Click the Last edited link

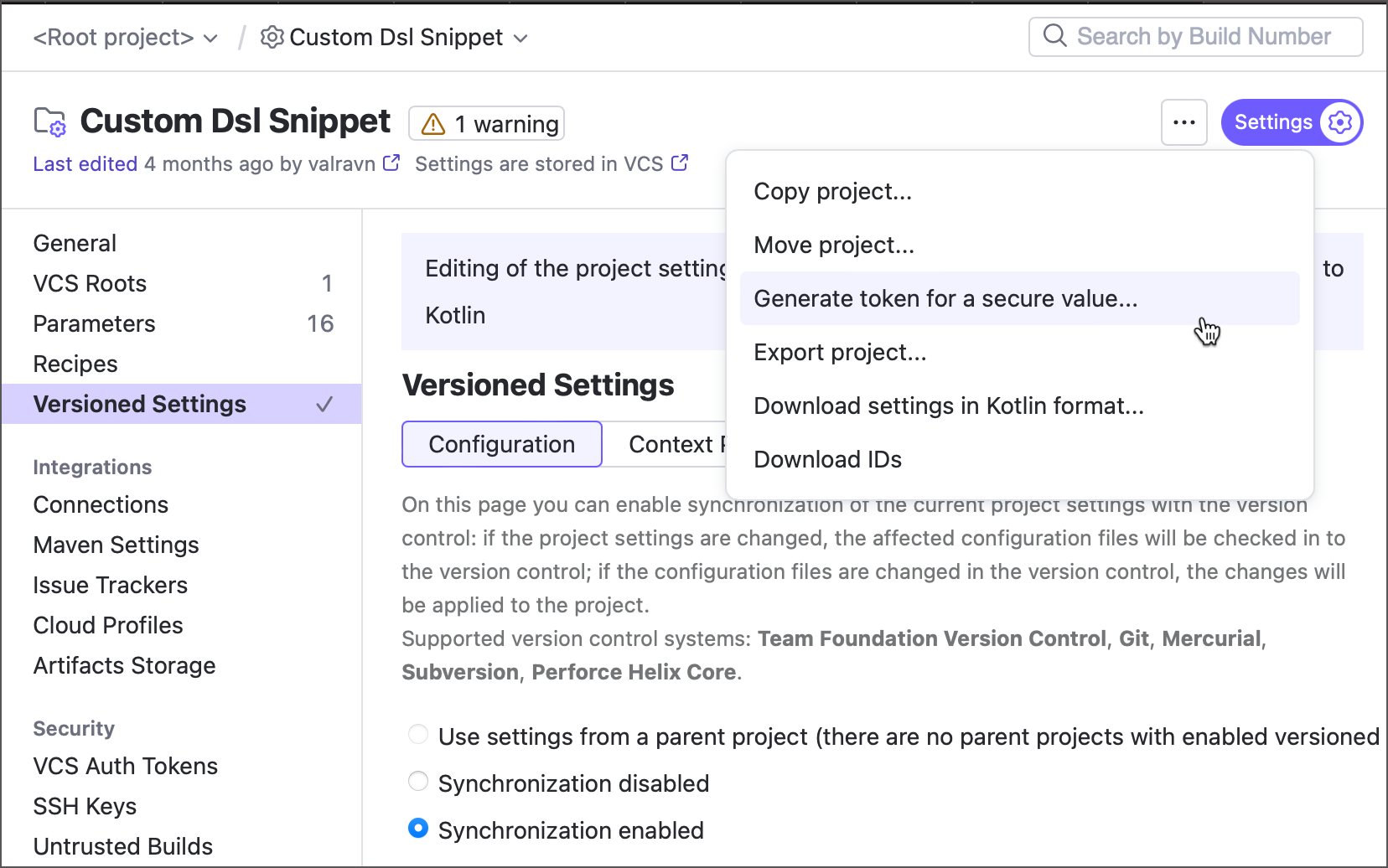85,163
